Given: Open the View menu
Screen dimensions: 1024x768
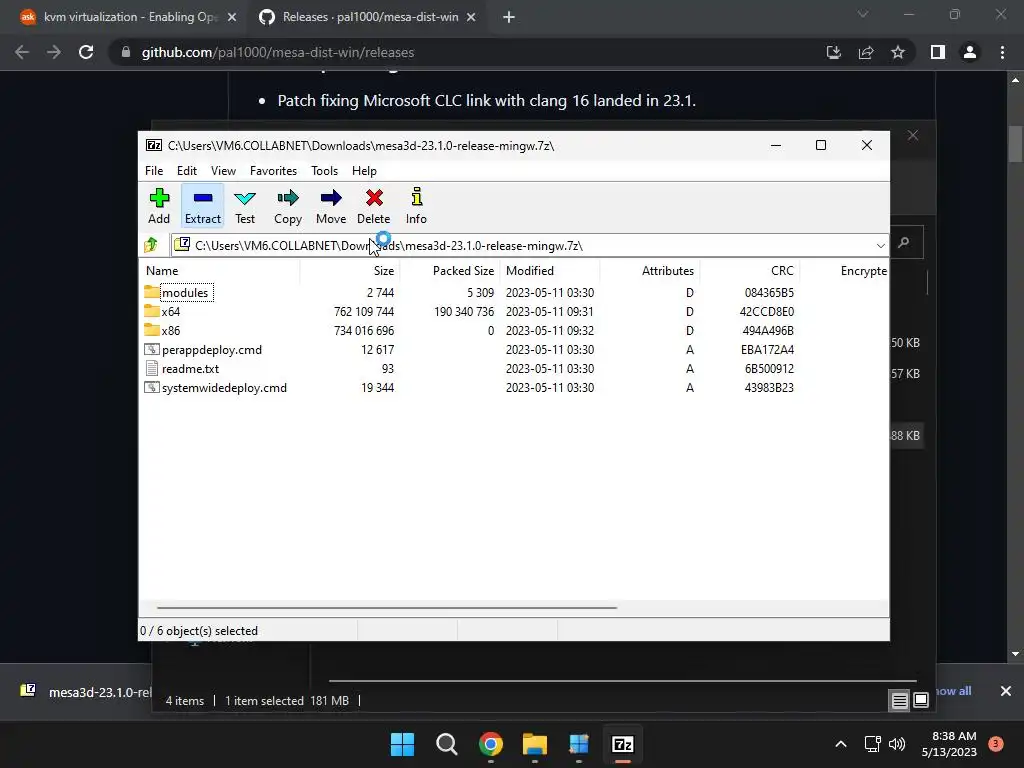Looking at the screenshot, I should pyautogui.click(x=223, y=170).
